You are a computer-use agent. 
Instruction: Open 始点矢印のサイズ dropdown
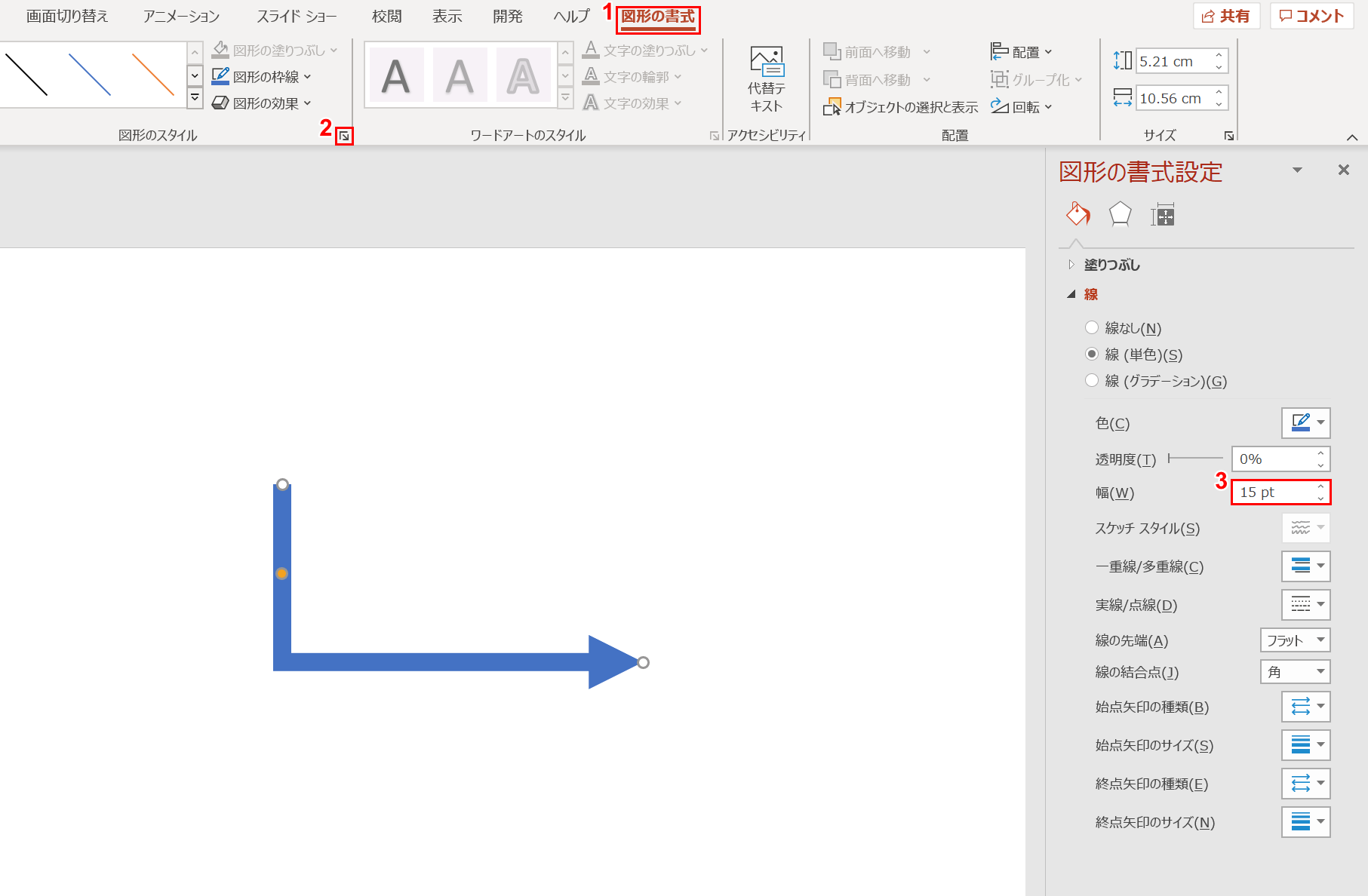point(1306,745)
